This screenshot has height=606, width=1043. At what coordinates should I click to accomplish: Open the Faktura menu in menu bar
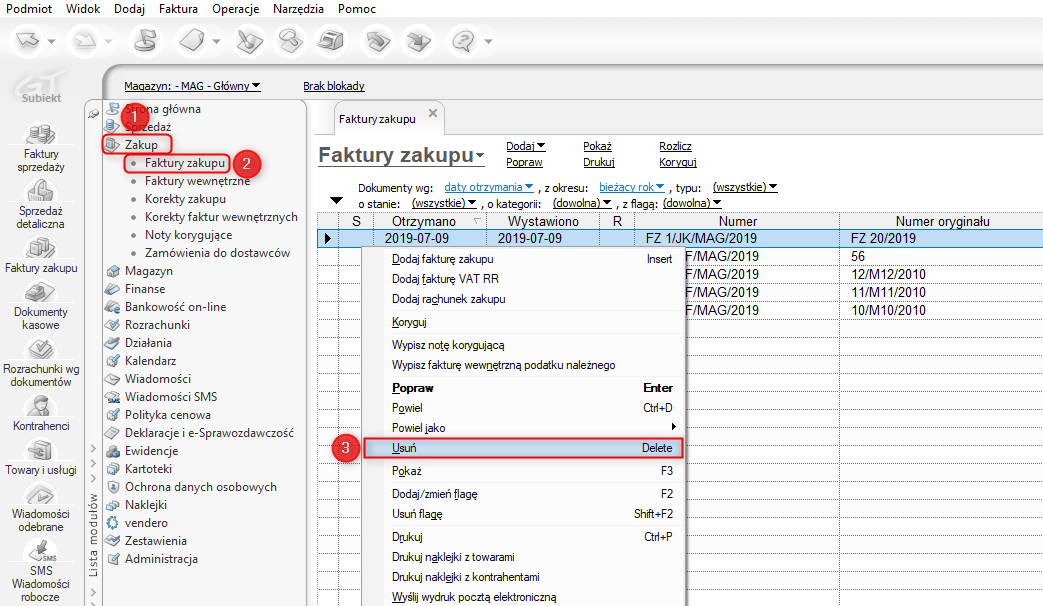point(178,9)
